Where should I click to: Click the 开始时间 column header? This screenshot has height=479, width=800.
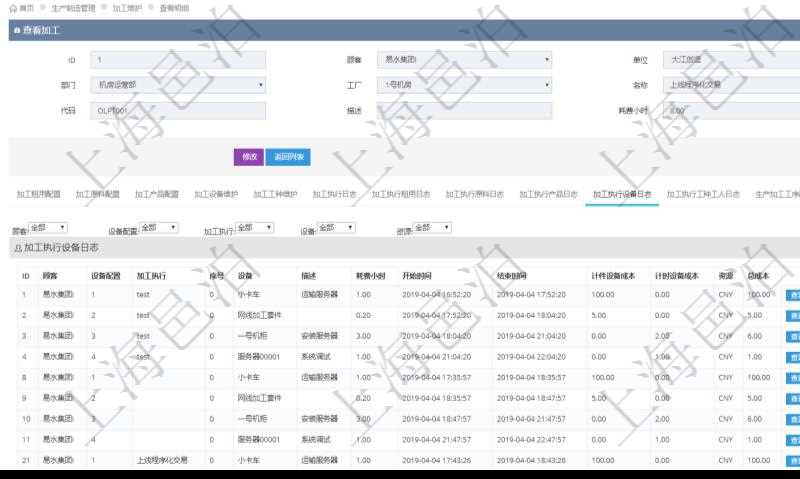click(x=417, y=276)
